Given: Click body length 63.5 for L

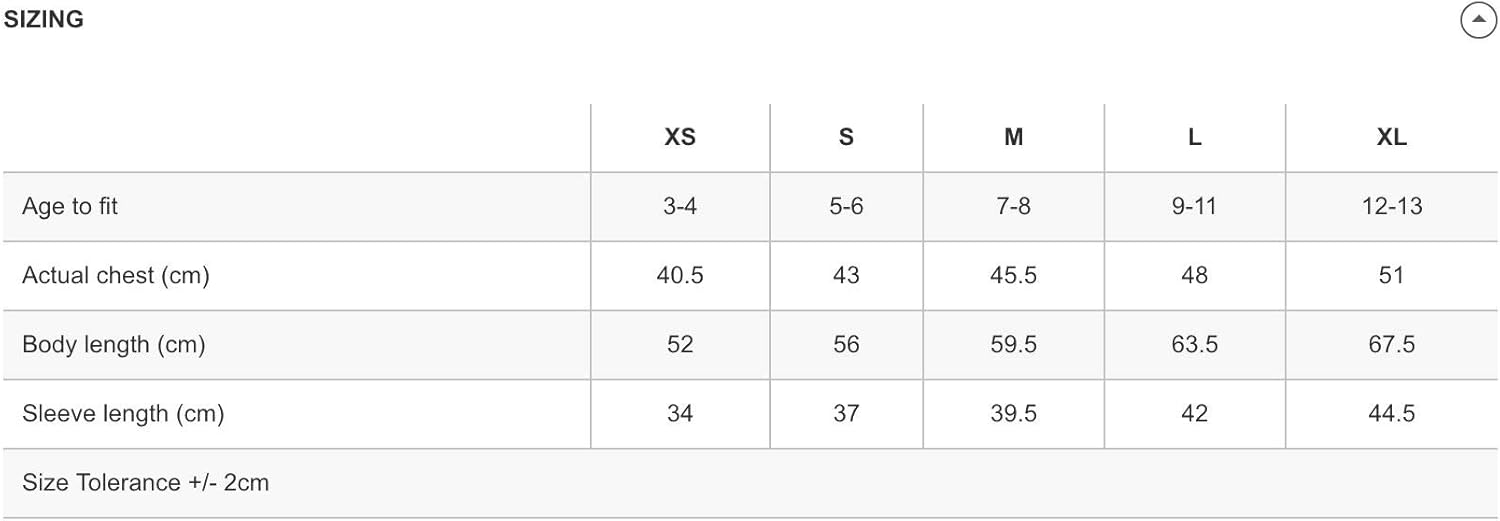Looking at the screenshot, I should [1194, 345].
